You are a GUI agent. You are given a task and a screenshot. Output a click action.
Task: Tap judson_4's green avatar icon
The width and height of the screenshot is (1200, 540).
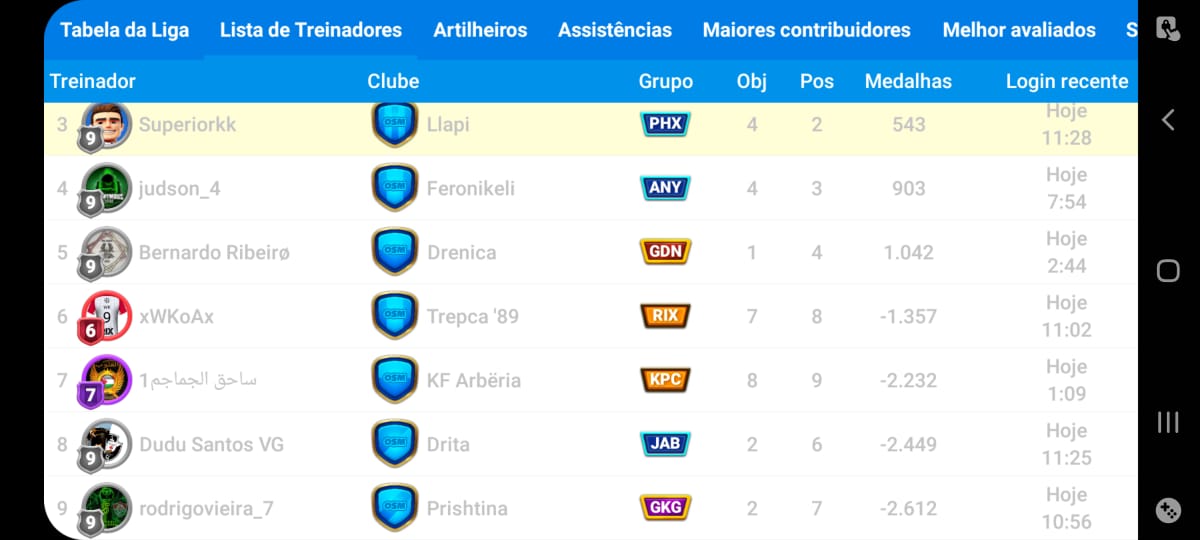pos(105,188)
